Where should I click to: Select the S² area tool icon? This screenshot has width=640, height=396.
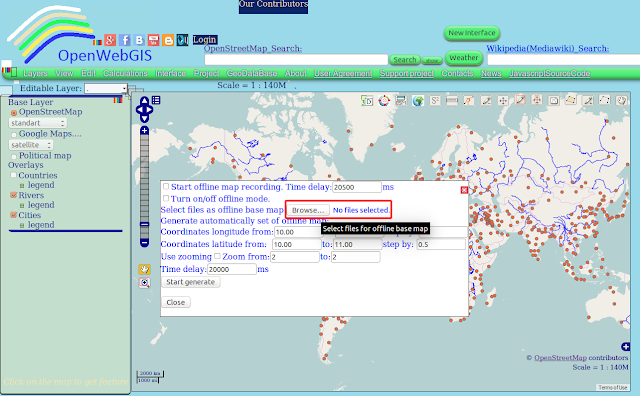pos(435,100)
